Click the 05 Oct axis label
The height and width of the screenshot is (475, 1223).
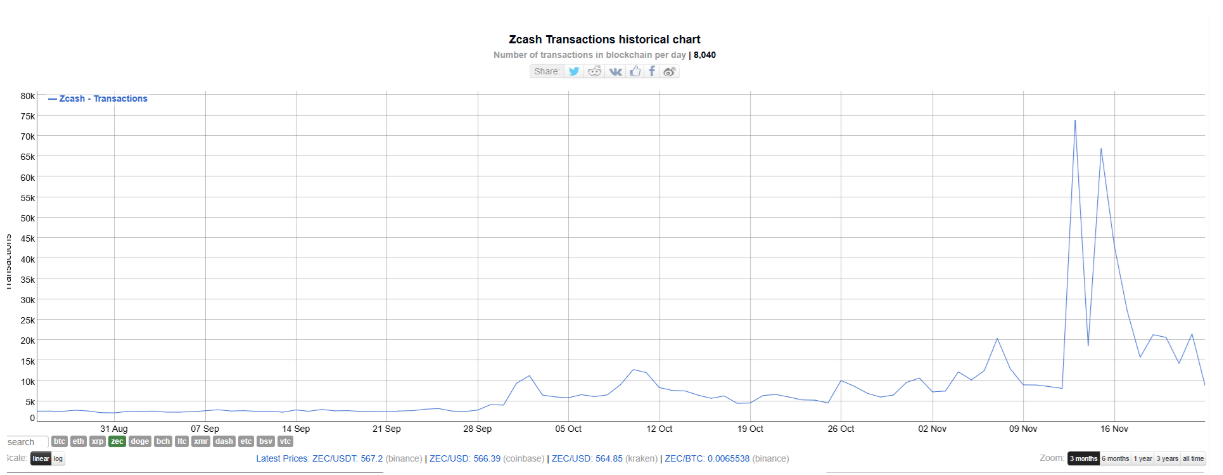568,428
